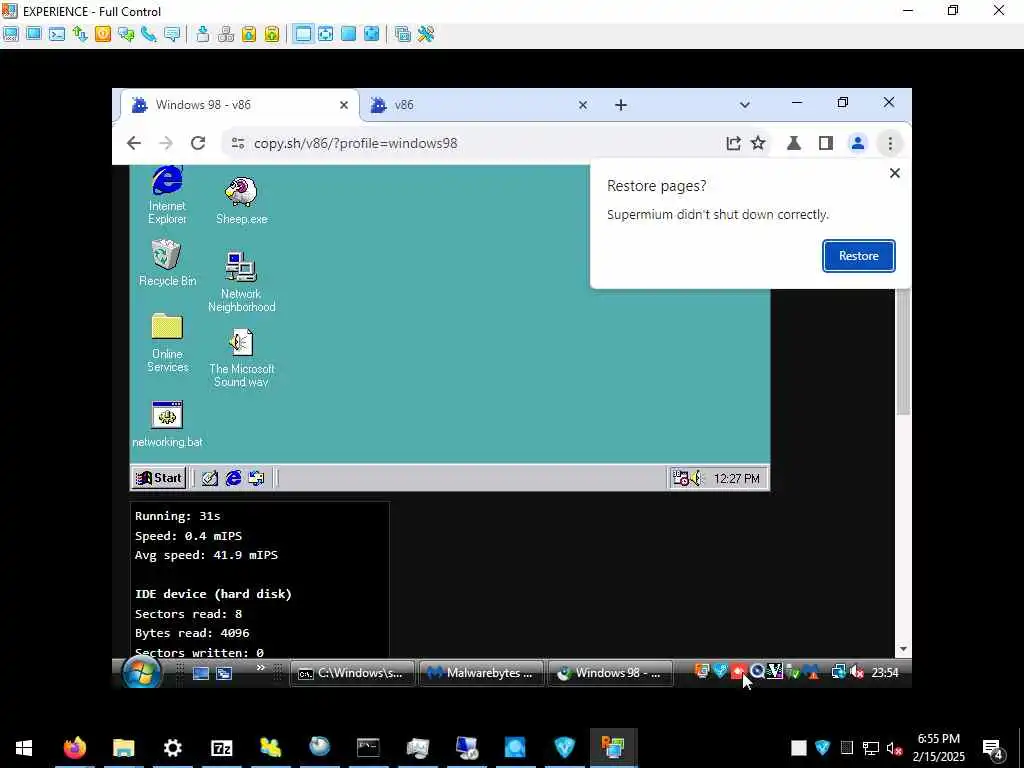
Task: Open the host Windows Start menu
Action: pyautogui.click(x=24, y=748)
